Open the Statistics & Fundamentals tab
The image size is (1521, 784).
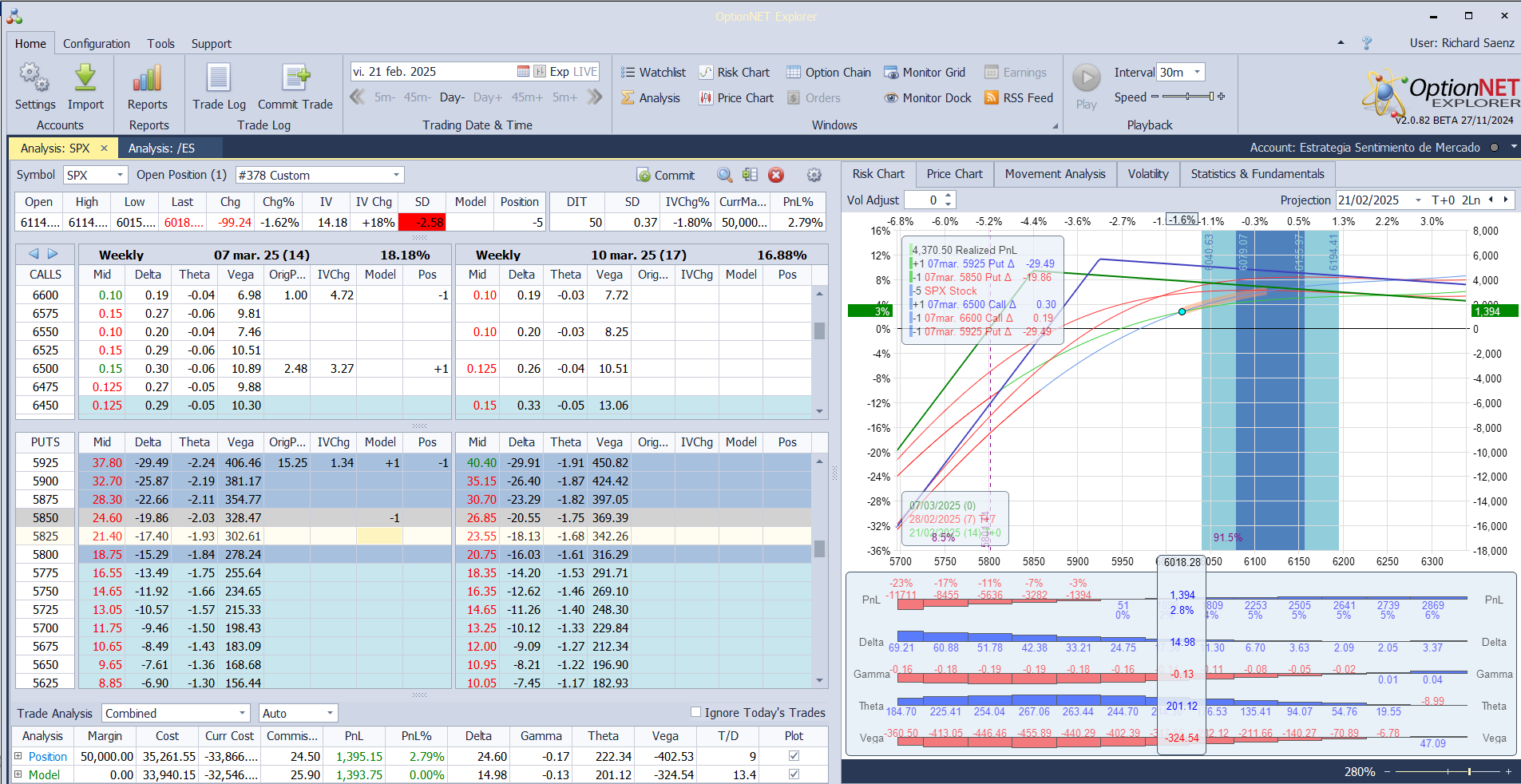[x=1257, y=174]
